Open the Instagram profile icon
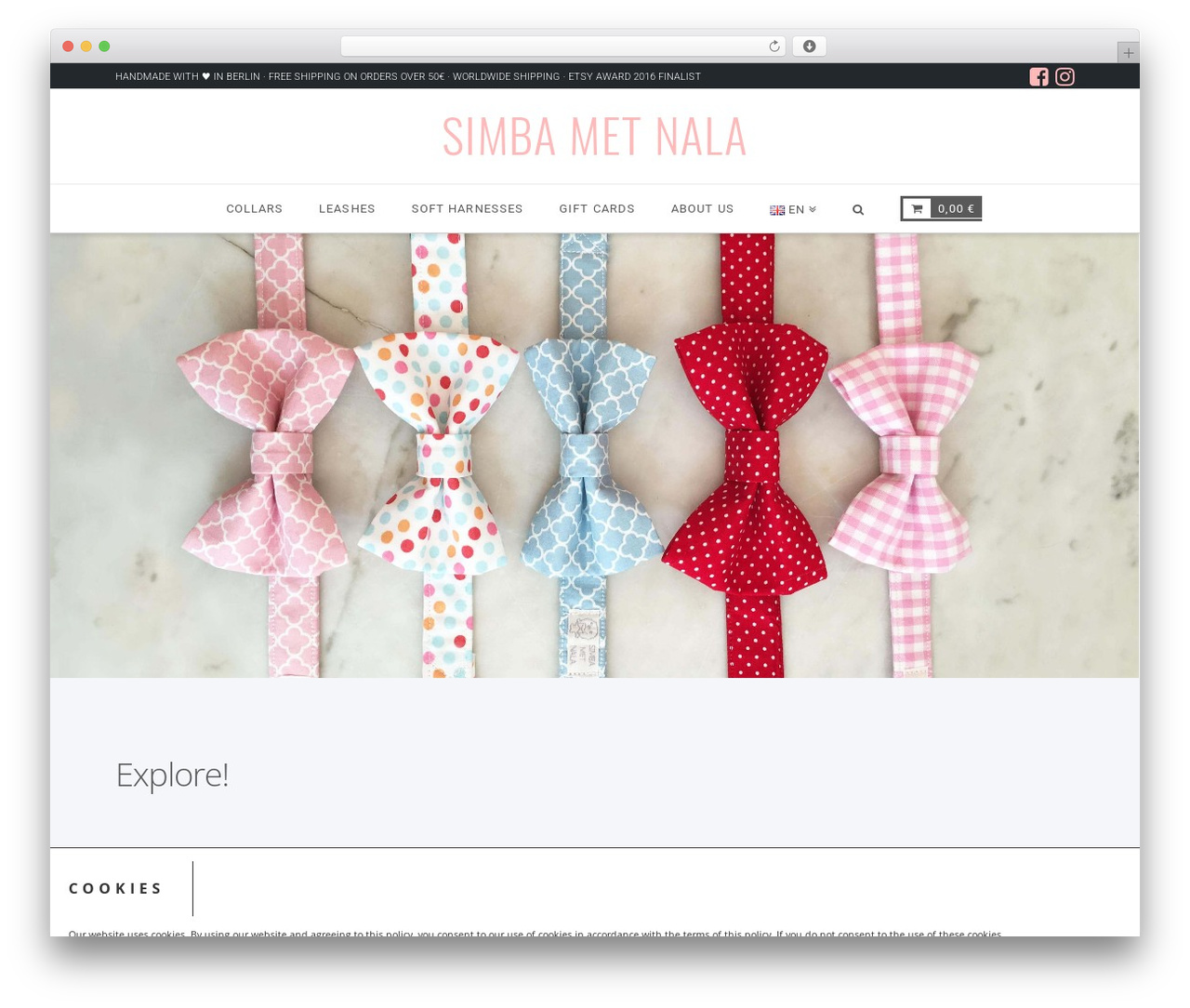This screenshot has width=1190, height=1008. [x=1064, y=76]
